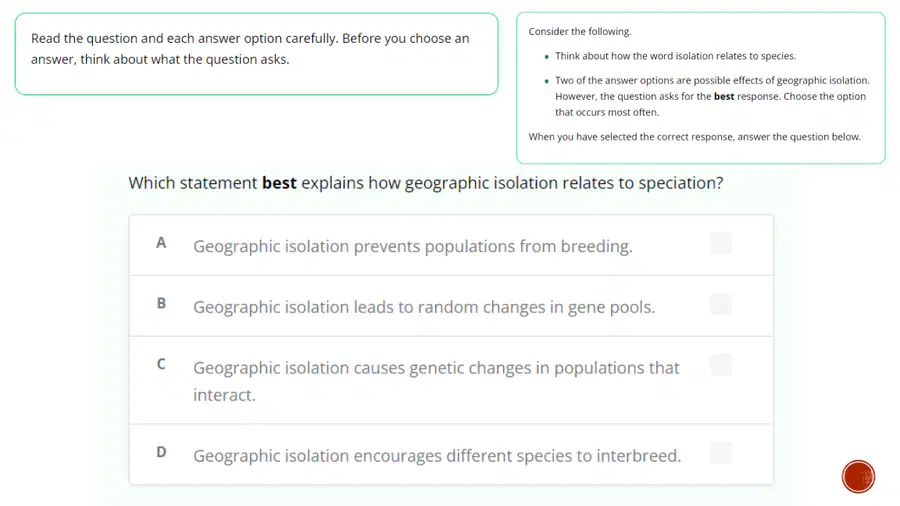Select 'random changes in gene pools' answer

(x=424, y=307)
